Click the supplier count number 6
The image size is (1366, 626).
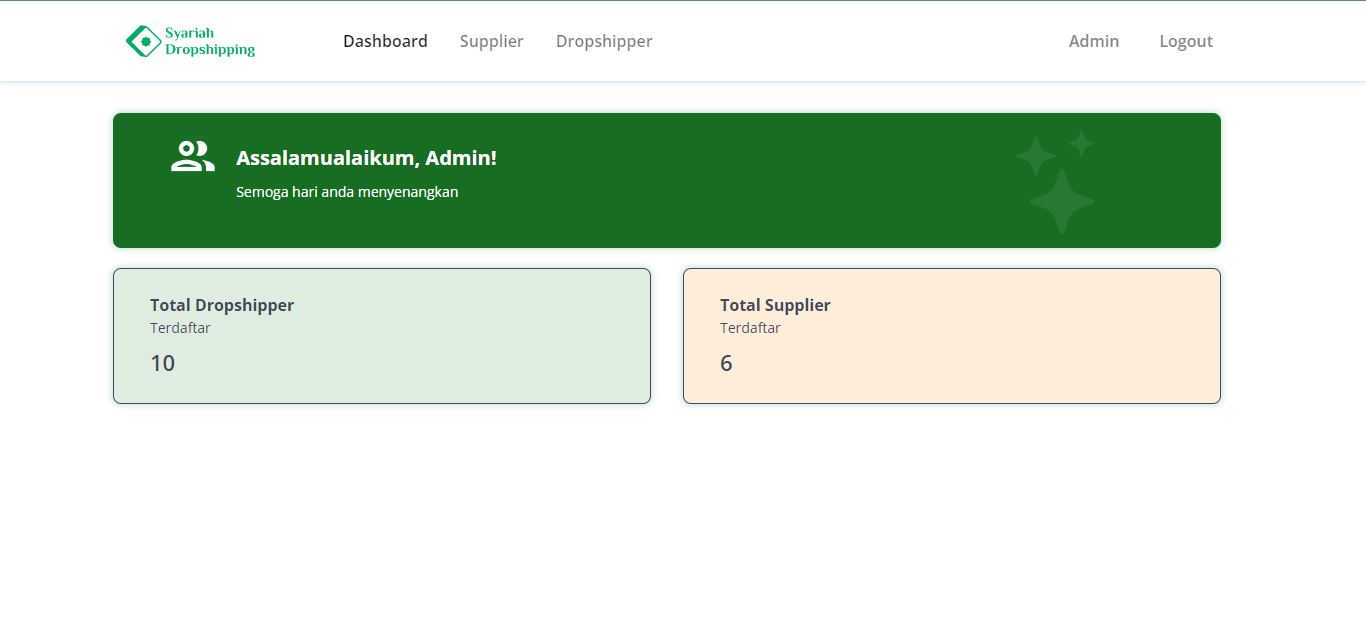click(726, 363)
